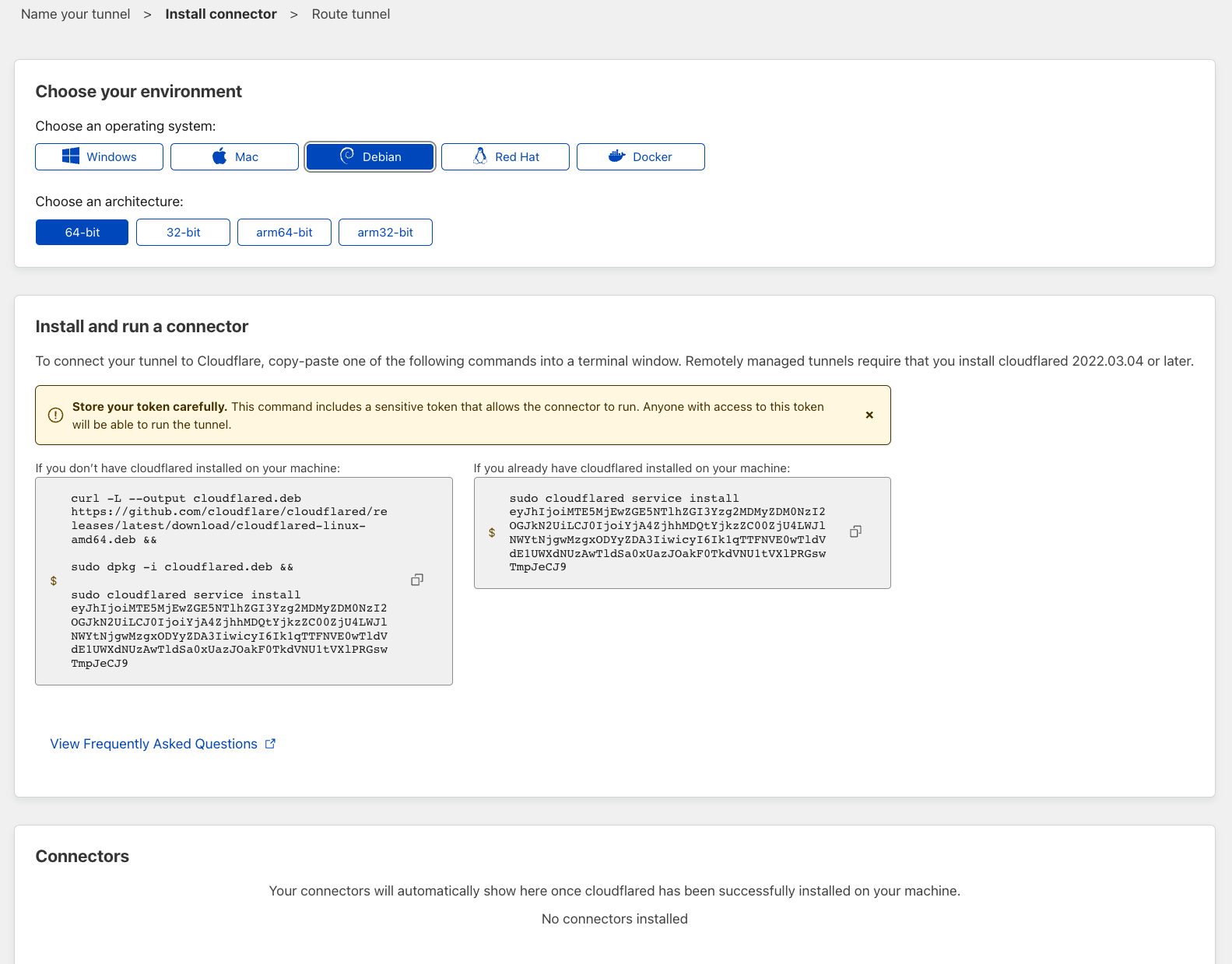1232x964 pixels.
Task: Select the Windows operating system button
Action: 99,156
